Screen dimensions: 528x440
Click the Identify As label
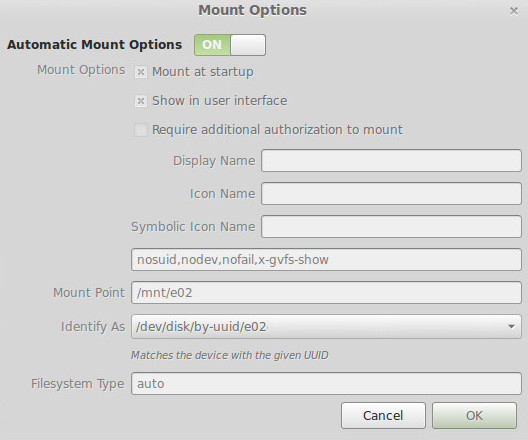point(93,327)
